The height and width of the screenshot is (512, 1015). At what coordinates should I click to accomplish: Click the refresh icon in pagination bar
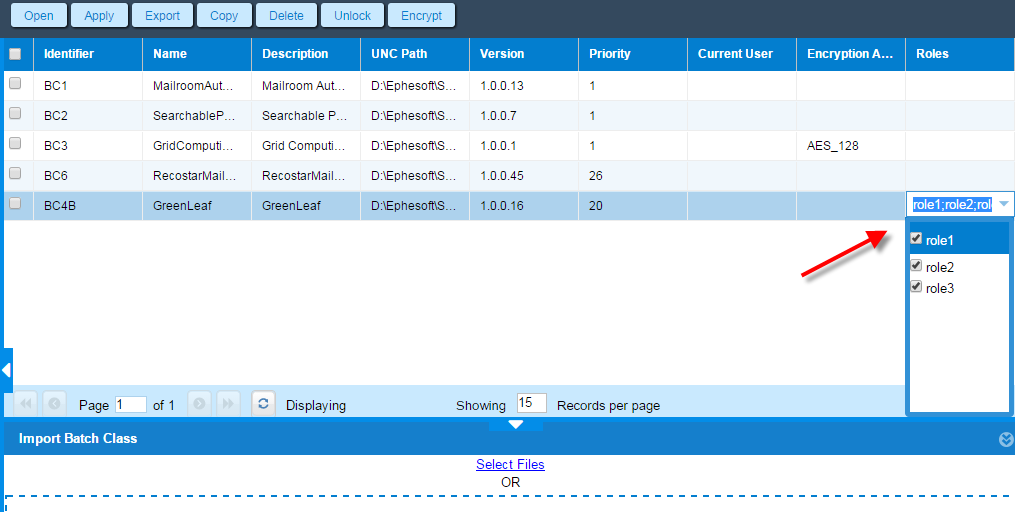263,403
